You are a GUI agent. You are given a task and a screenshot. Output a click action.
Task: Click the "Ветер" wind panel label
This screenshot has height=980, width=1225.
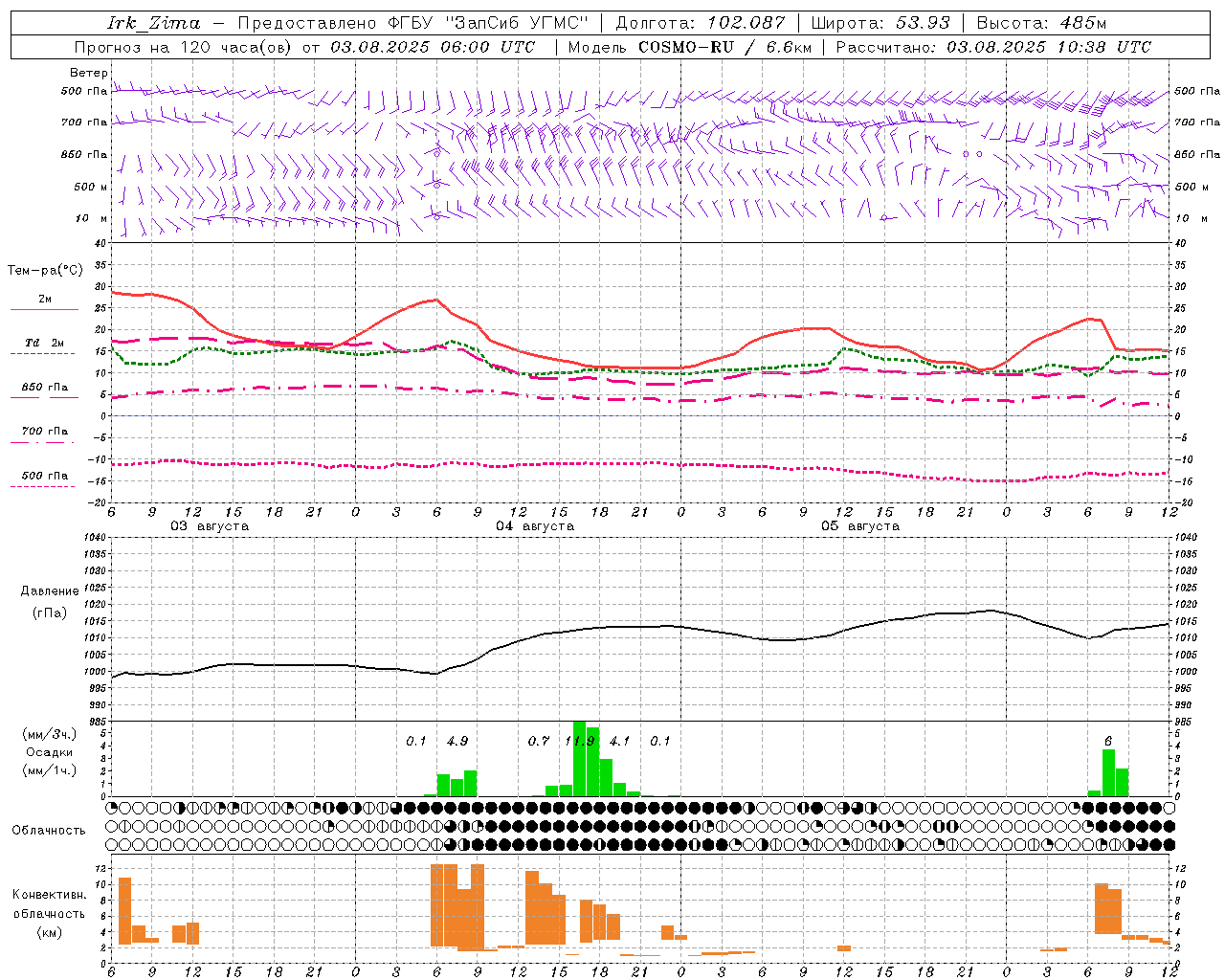coord(89,73)
